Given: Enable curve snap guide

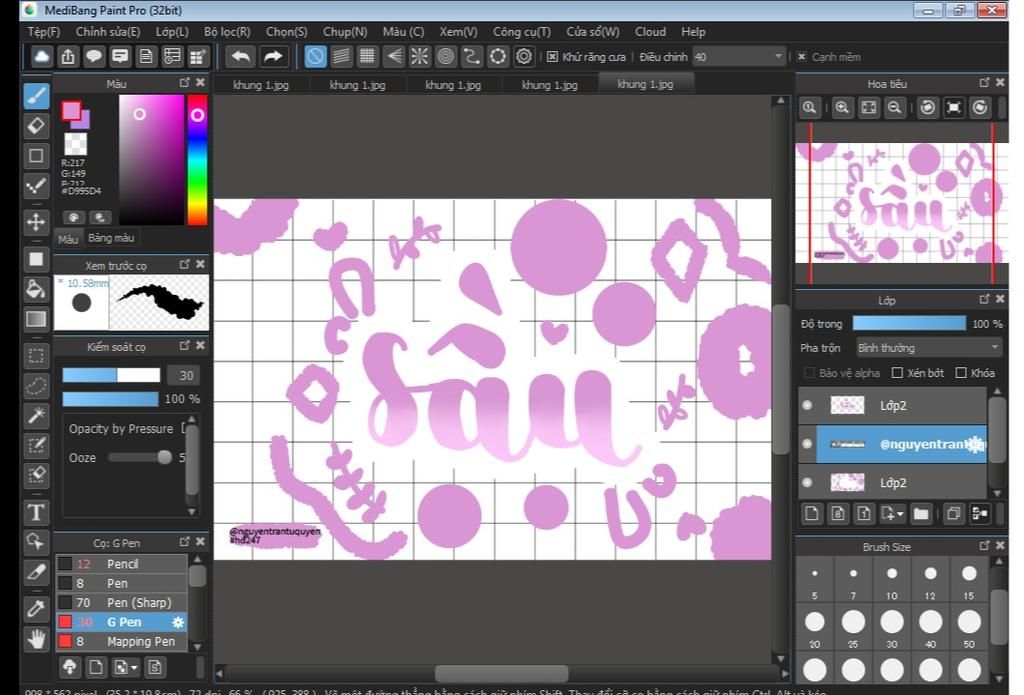Looking at the screenshot, I should tap(472, 57).
